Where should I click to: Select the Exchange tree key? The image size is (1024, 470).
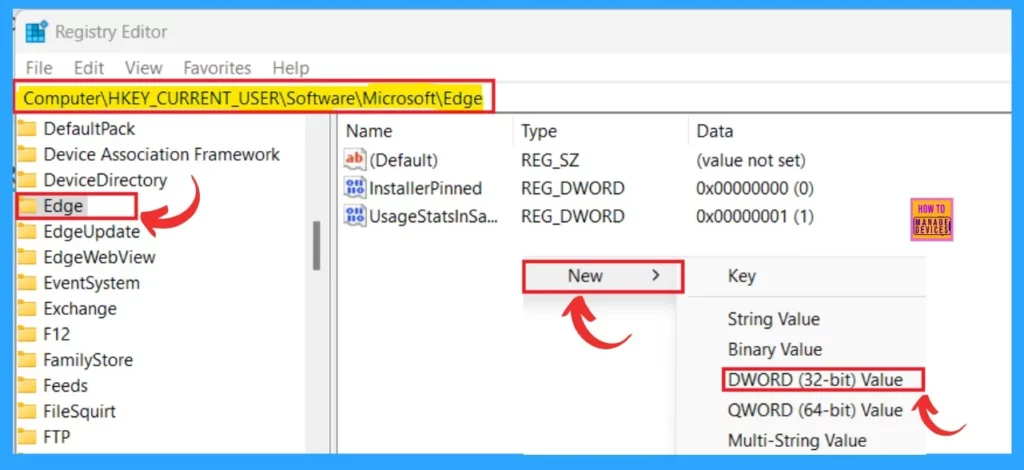point(80,309)
